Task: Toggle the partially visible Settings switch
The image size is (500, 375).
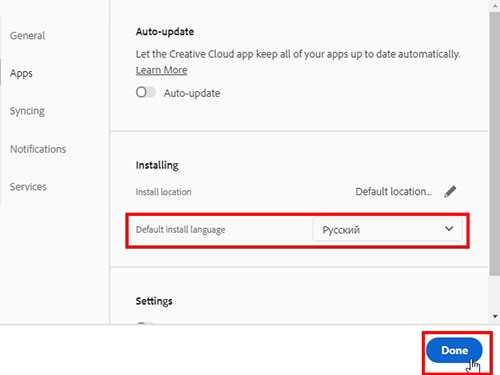Action: (x=145, y=323)
